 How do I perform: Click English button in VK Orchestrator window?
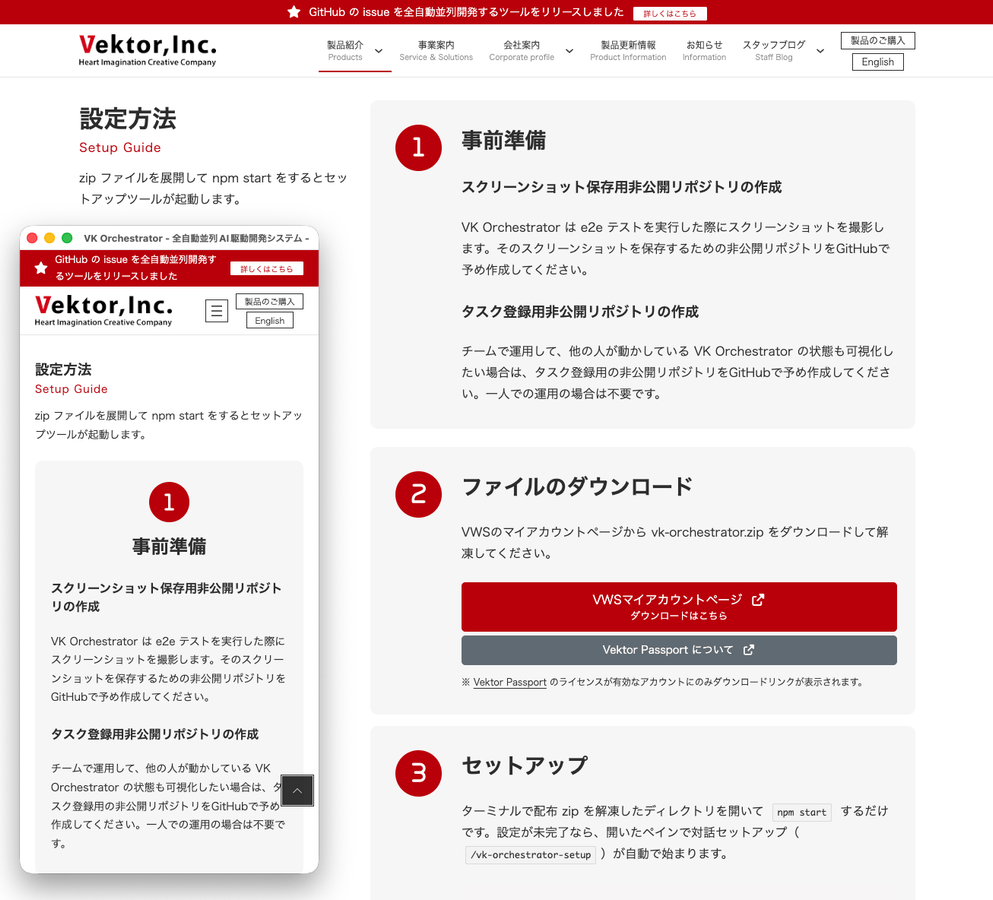[270, 320]
